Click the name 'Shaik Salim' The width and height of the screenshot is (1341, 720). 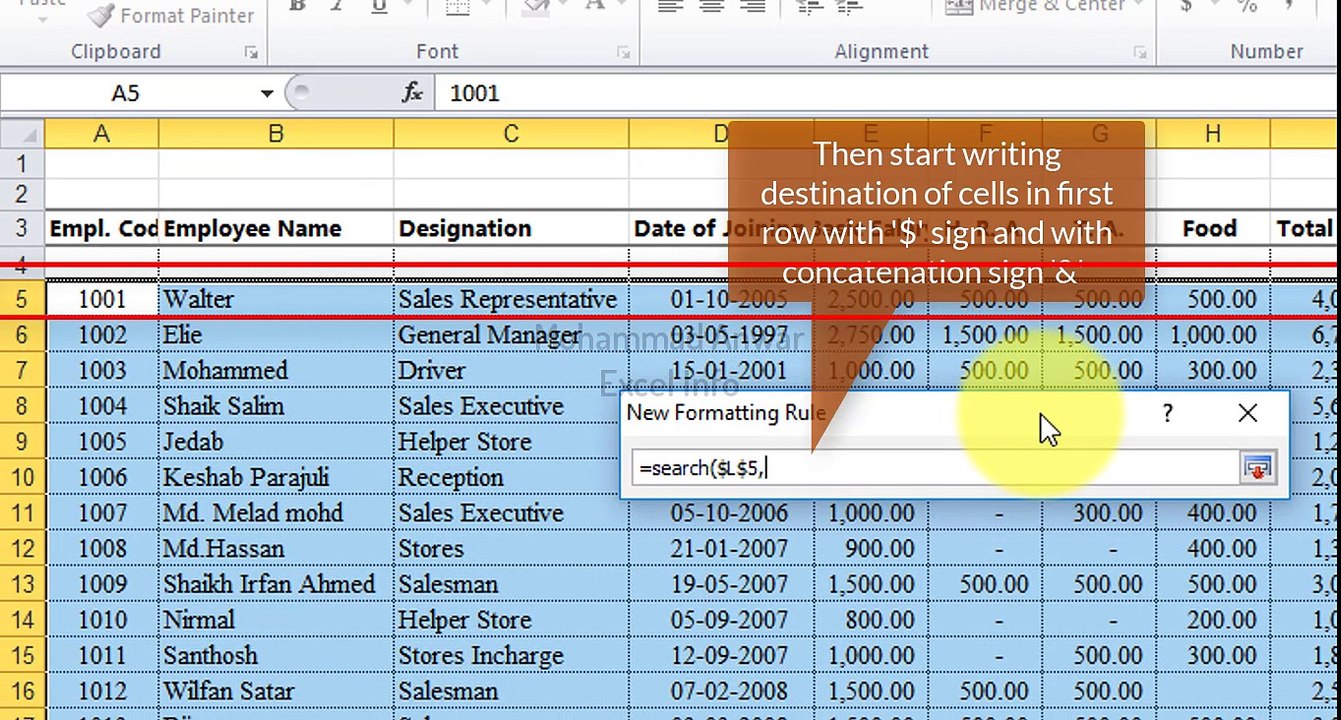(223, 406)
